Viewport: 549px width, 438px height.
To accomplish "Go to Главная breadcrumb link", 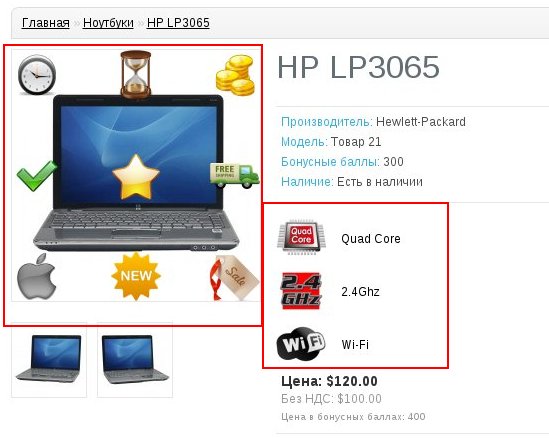I will [x=46, y=23].
